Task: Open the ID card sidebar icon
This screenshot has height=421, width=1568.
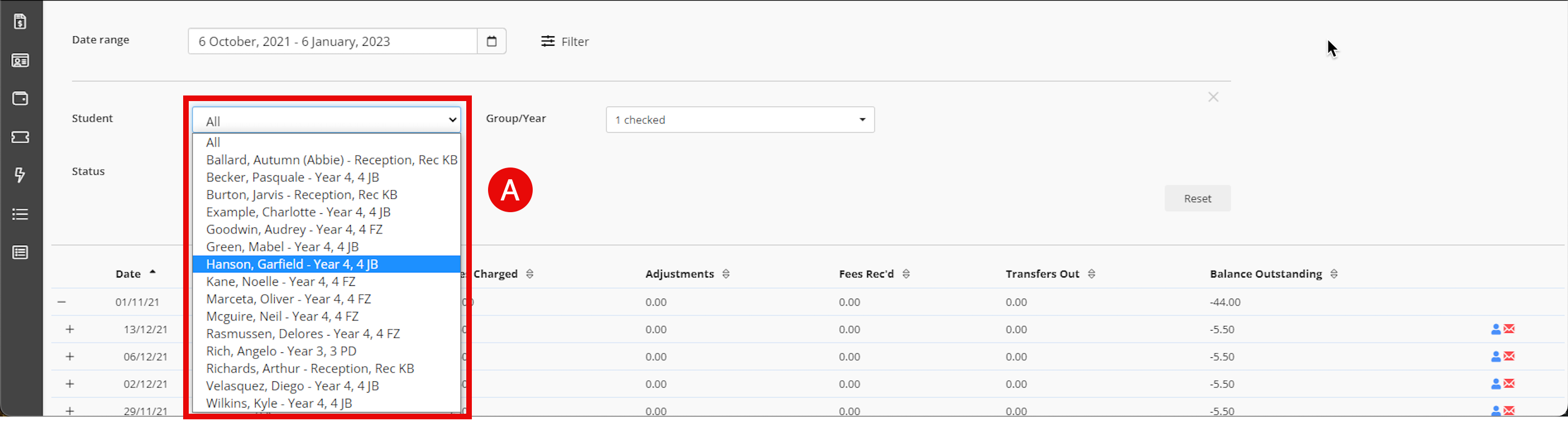Action: click(20, 61)
